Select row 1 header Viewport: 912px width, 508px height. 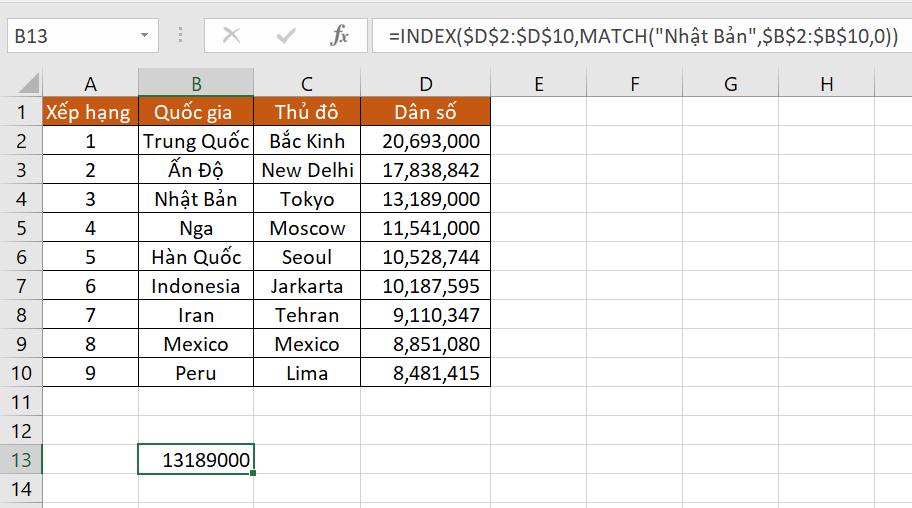21,112
